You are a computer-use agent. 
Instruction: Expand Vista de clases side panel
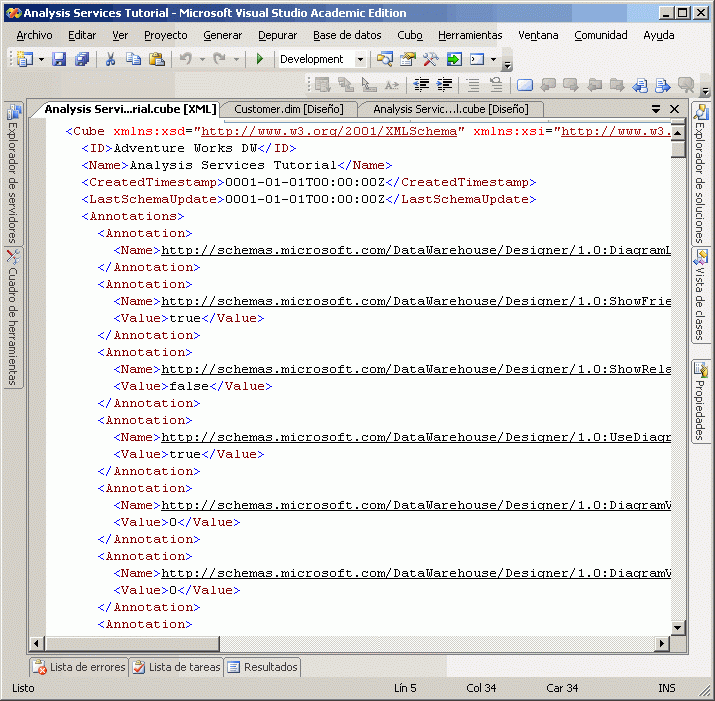click(x=700, y=295)
